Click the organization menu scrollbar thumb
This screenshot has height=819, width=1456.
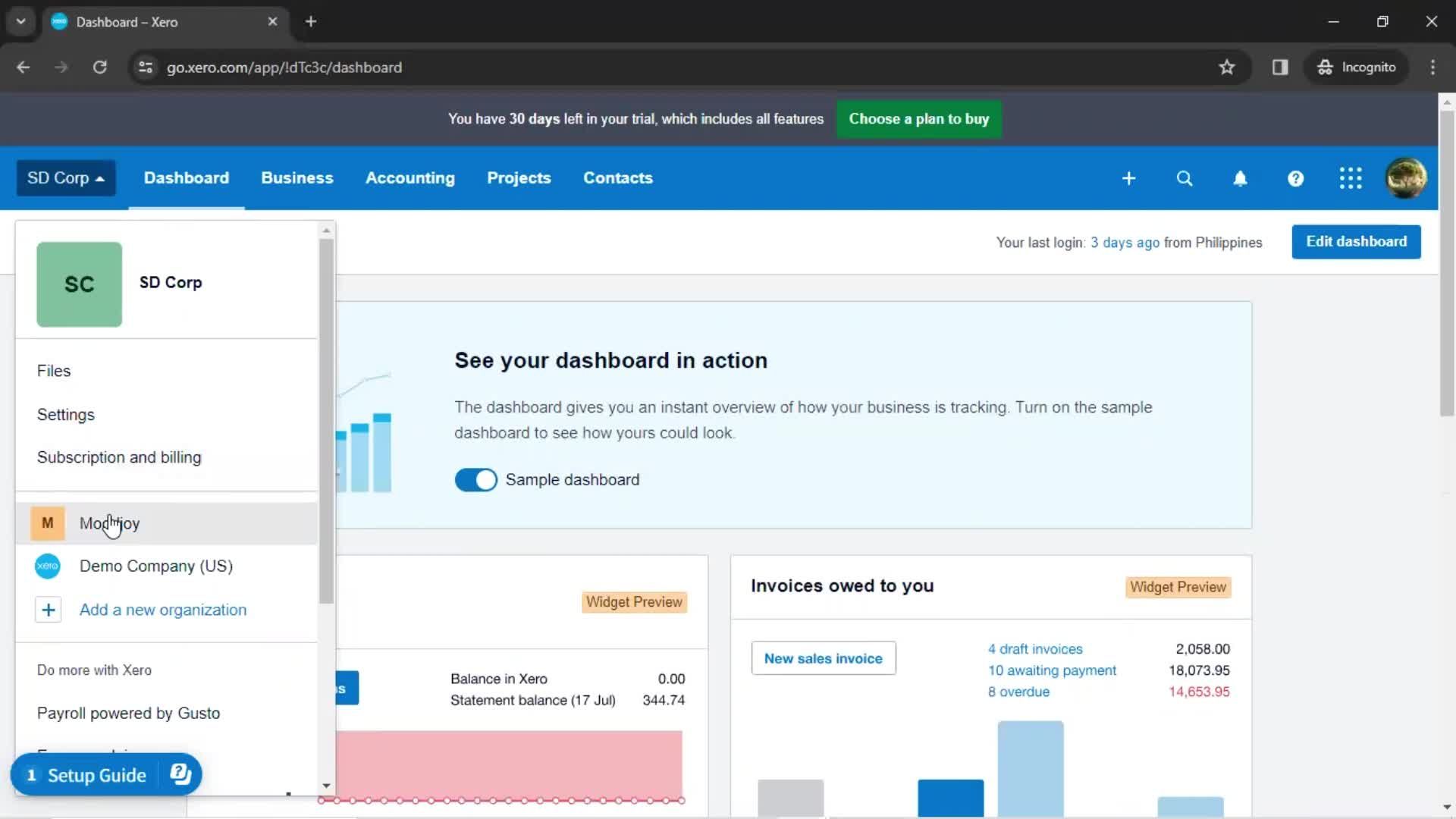[326, 421]
